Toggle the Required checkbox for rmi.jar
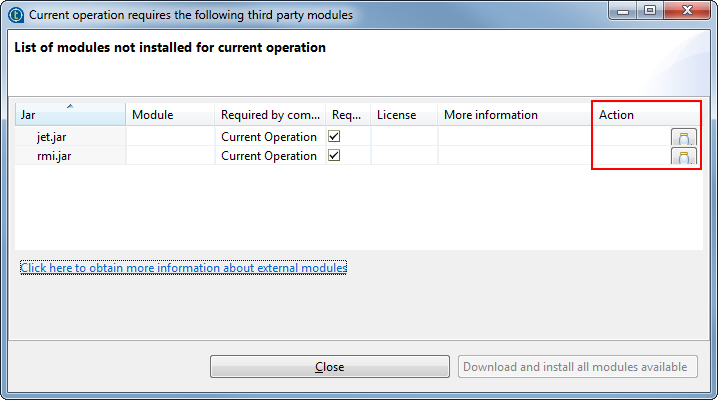The width and height of the screenshot is (718, 400). [335, 156]
